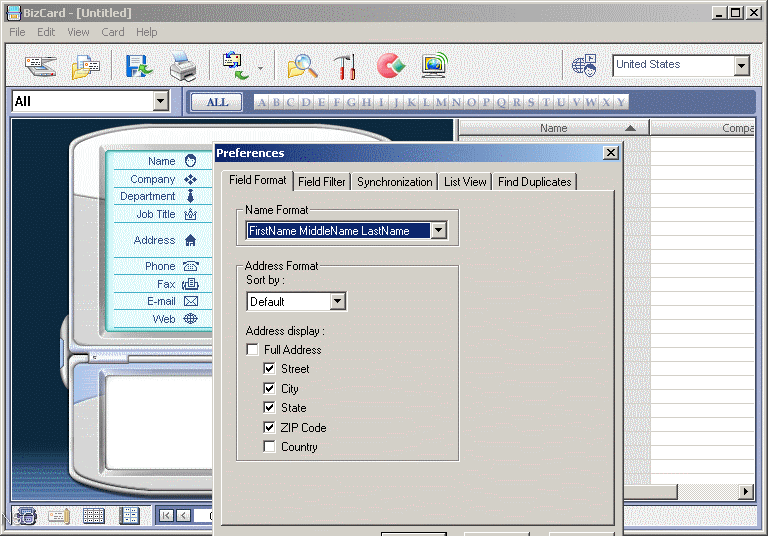The width and height of the screenshot is (768, 536).
Task: Filter cards by letter M
Action: [x=441, y=102]
